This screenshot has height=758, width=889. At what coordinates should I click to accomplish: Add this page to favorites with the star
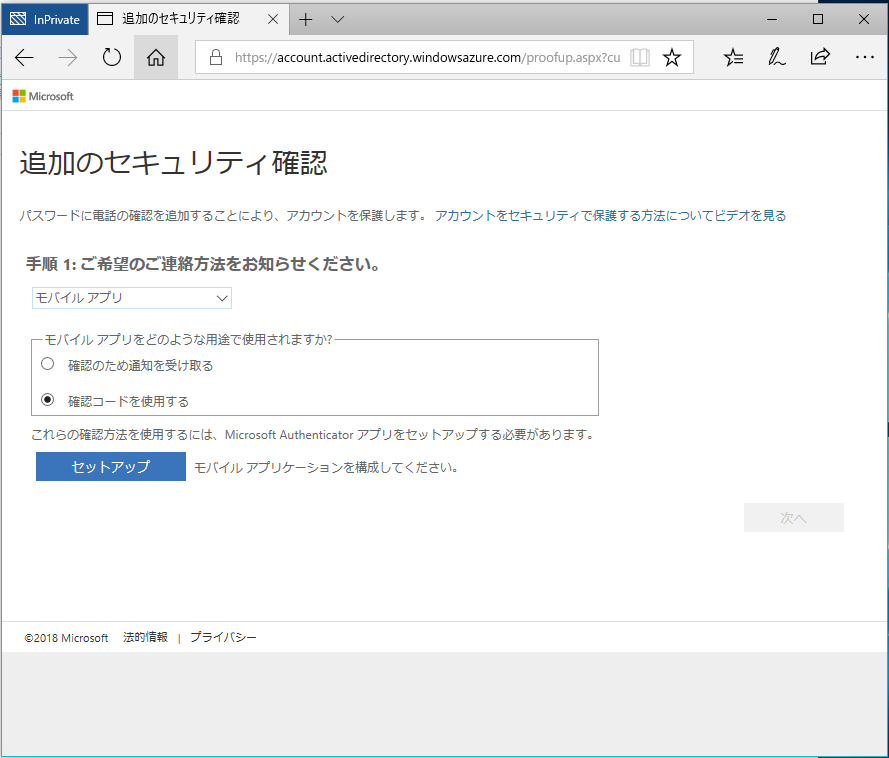point(671,57)
